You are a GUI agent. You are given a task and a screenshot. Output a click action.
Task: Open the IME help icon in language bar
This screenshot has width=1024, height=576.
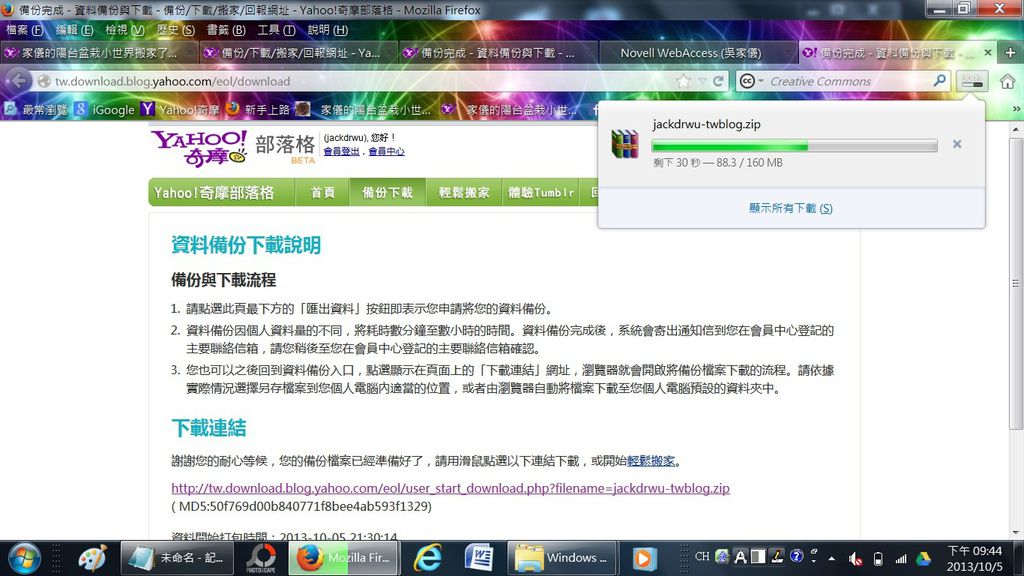(x=796, y=556)
